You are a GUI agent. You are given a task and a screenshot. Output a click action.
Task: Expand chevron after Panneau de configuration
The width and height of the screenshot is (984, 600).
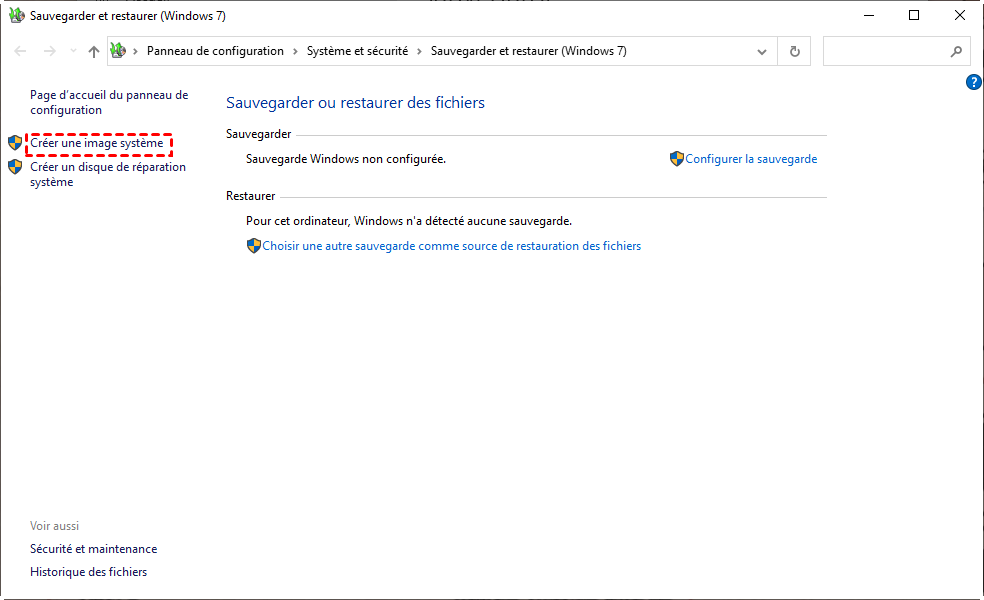(x=295, y=51)
